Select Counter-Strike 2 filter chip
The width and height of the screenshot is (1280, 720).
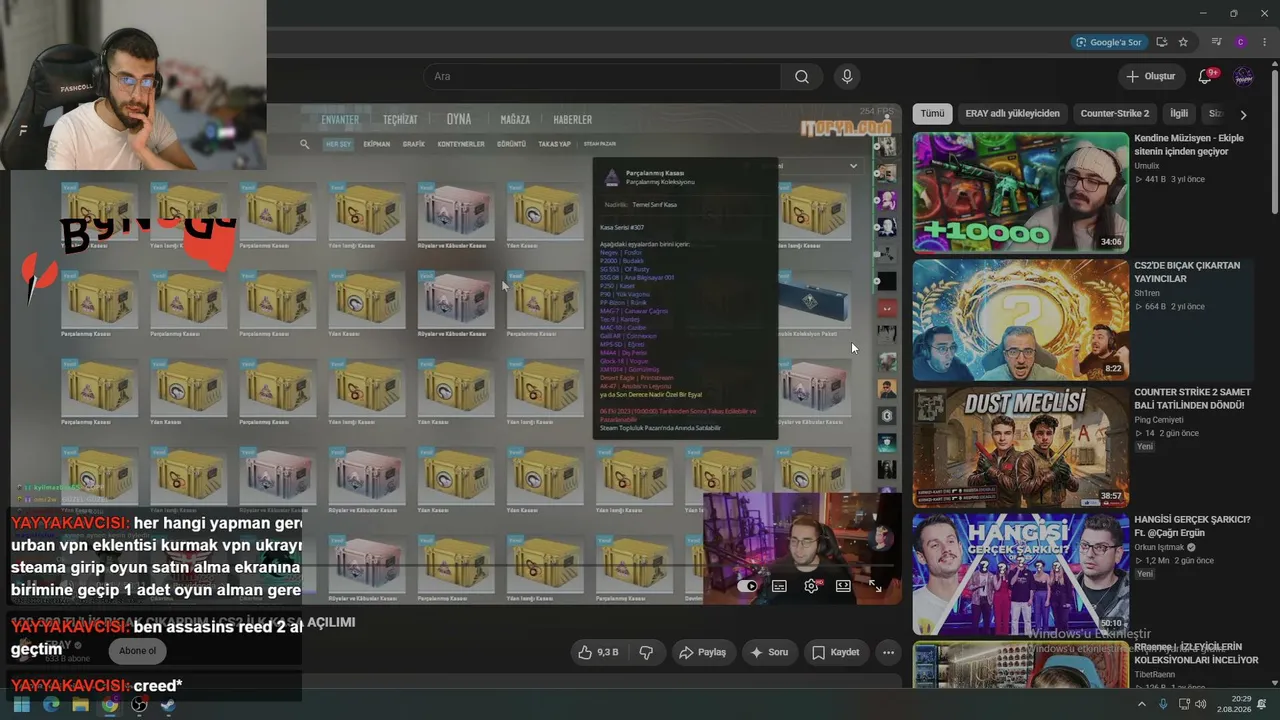tap(1115, 114)
